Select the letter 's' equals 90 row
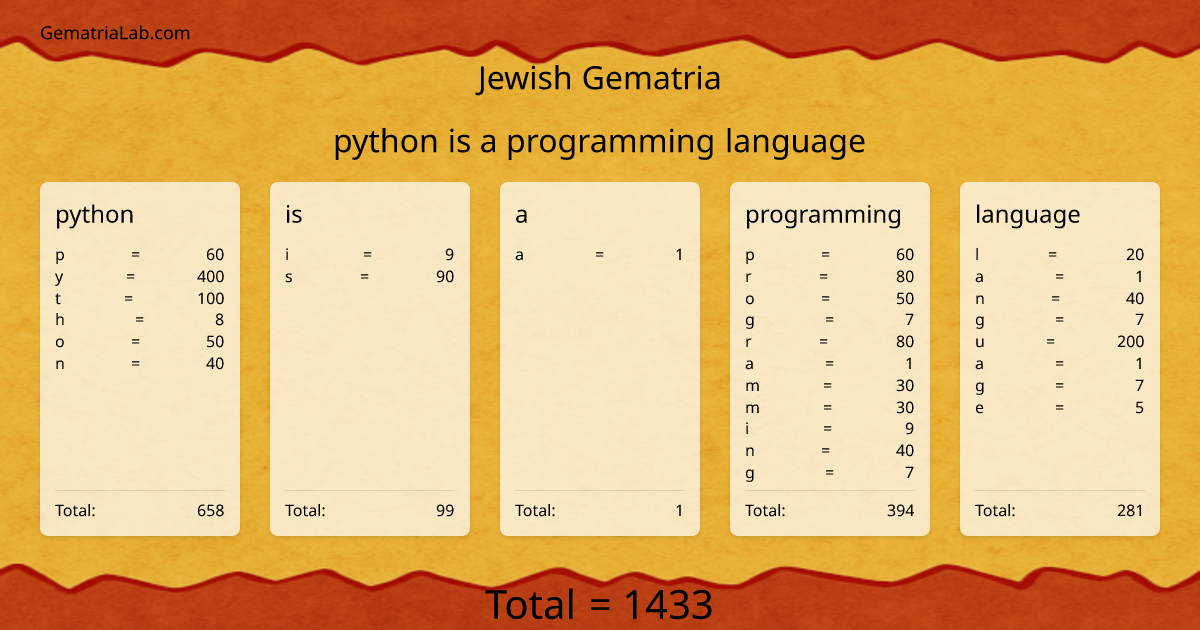 coord(370,277)
